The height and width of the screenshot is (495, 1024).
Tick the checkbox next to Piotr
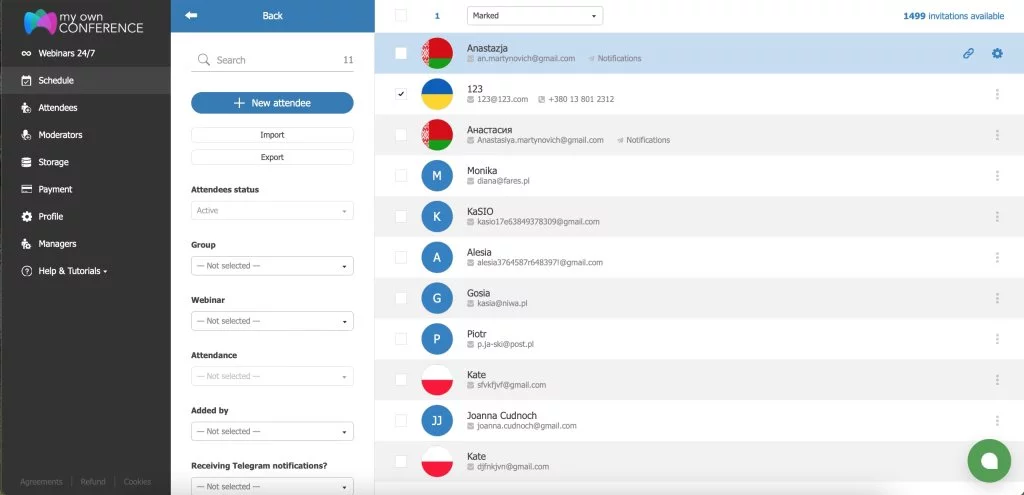pos(401,339)
